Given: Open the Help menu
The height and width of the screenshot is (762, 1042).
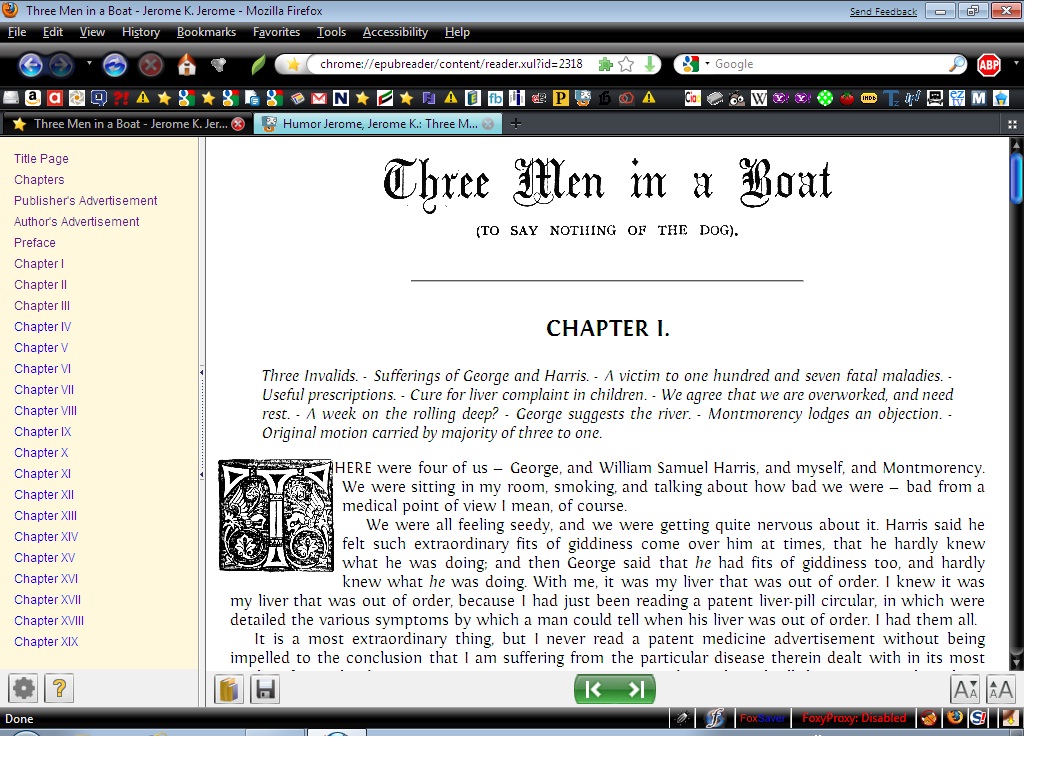Looking at the screenshot, I should (457, 32).
